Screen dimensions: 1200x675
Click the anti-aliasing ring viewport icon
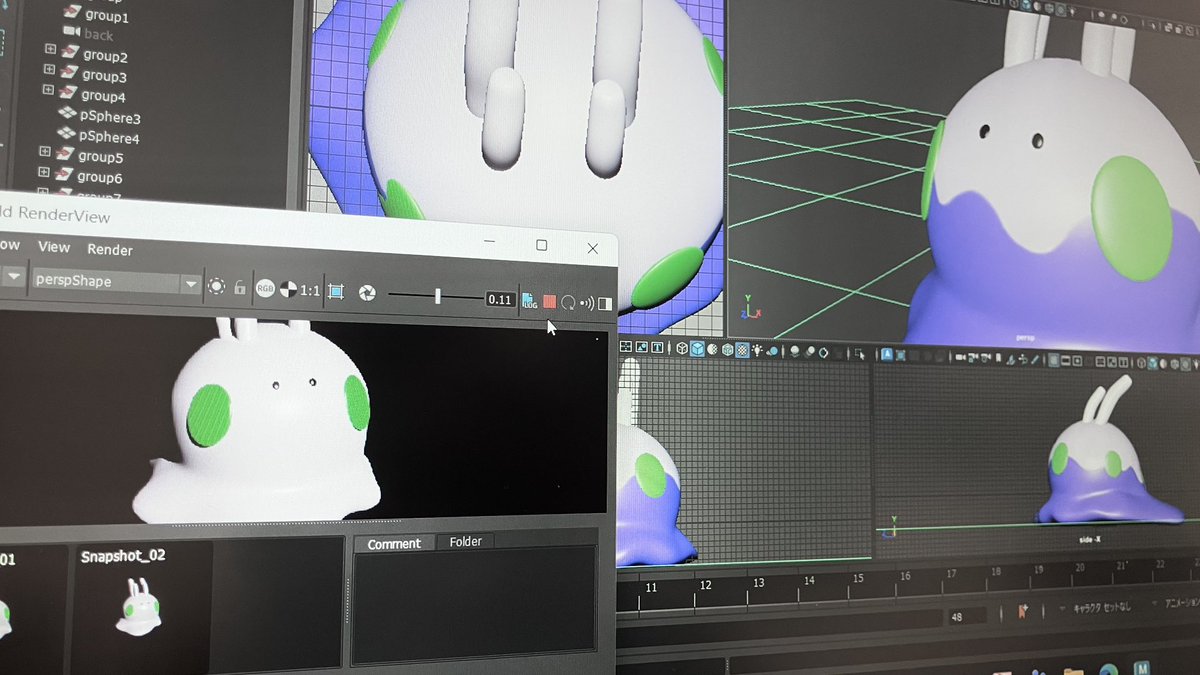pyautogui.click(x=824, y=352)
